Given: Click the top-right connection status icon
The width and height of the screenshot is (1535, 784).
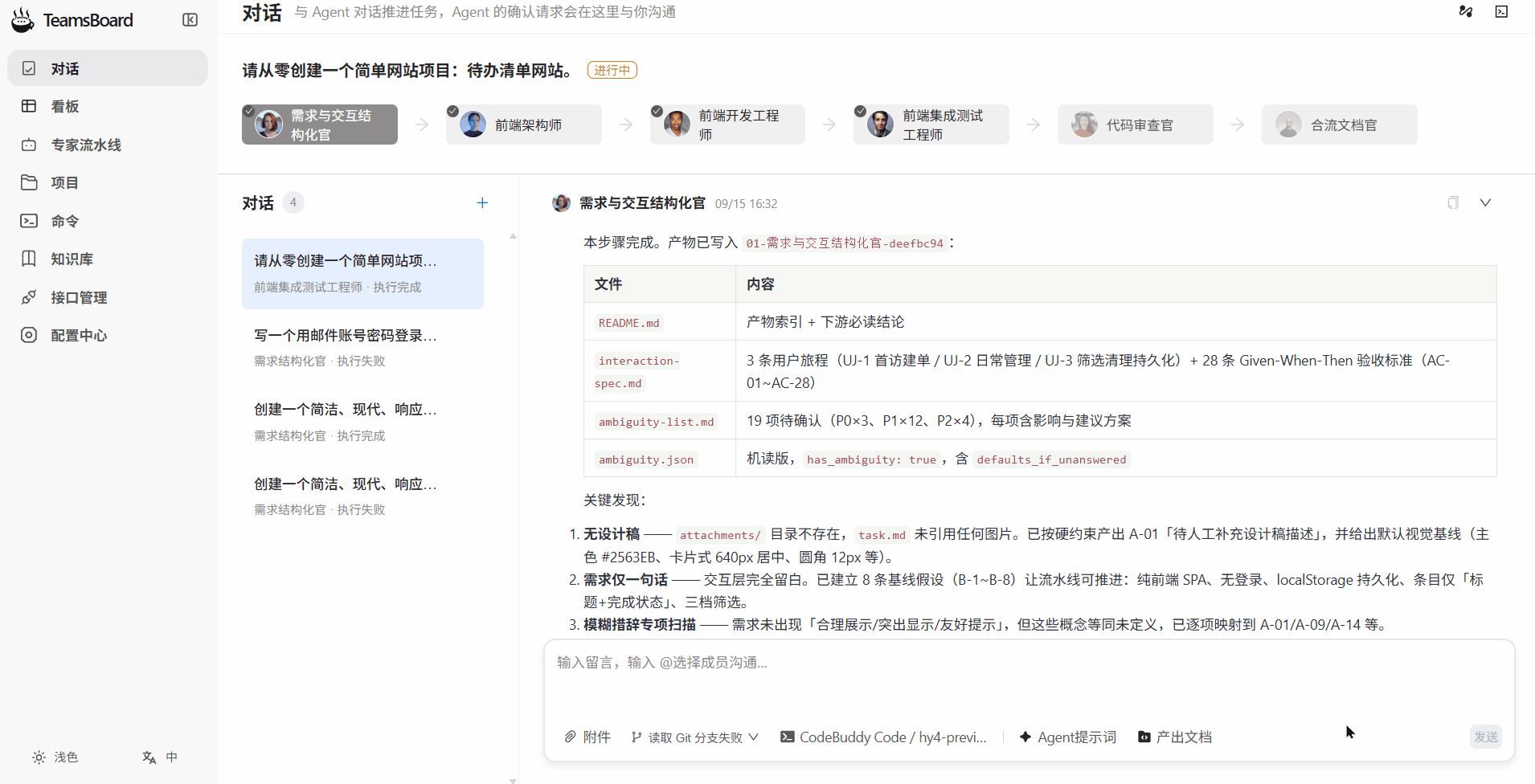Looking at the screenshot, I should point(1466,11).
